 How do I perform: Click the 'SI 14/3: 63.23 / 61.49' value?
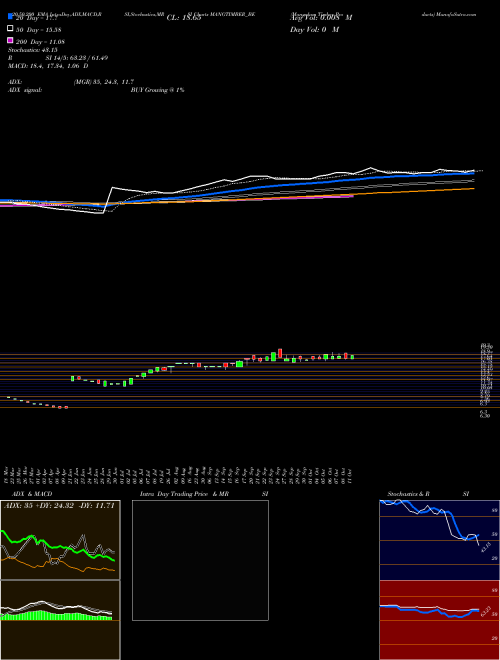[x=77, y=58]
